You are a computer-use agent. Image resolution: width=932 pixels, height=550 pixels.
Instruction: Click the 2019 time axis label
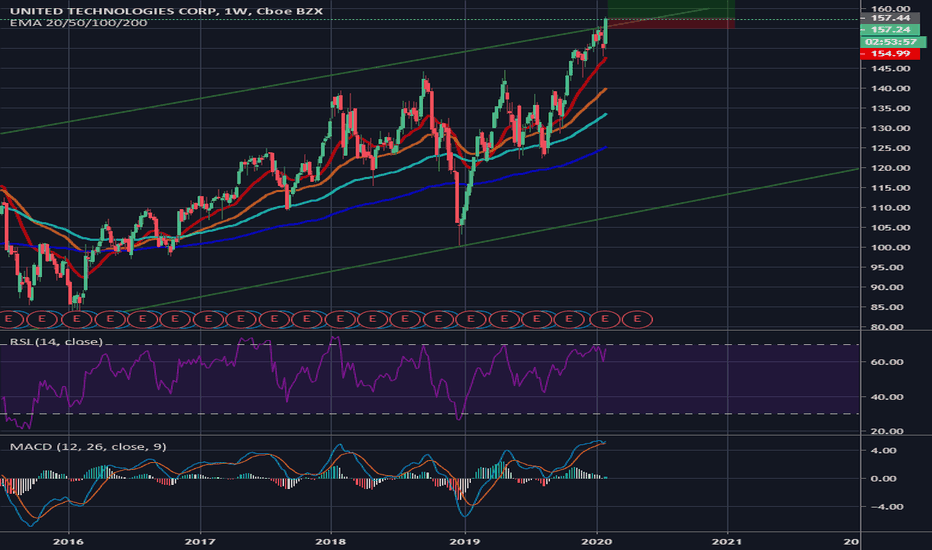[x=465, y=542]
